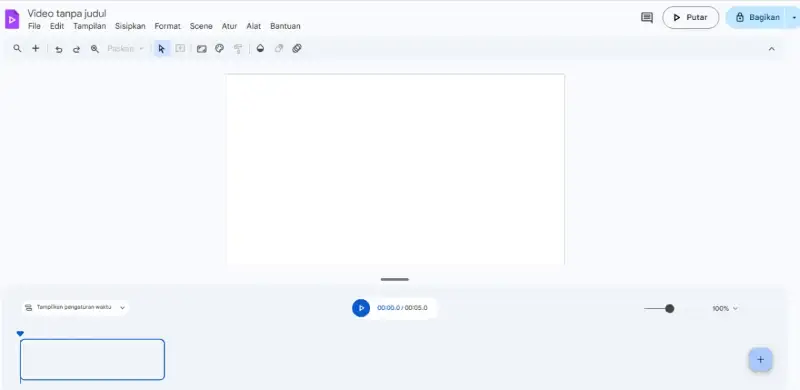Select the first scene thumbnail in the timeline
Viewport: 800px width, 390px height.
[x=92, y=359]
